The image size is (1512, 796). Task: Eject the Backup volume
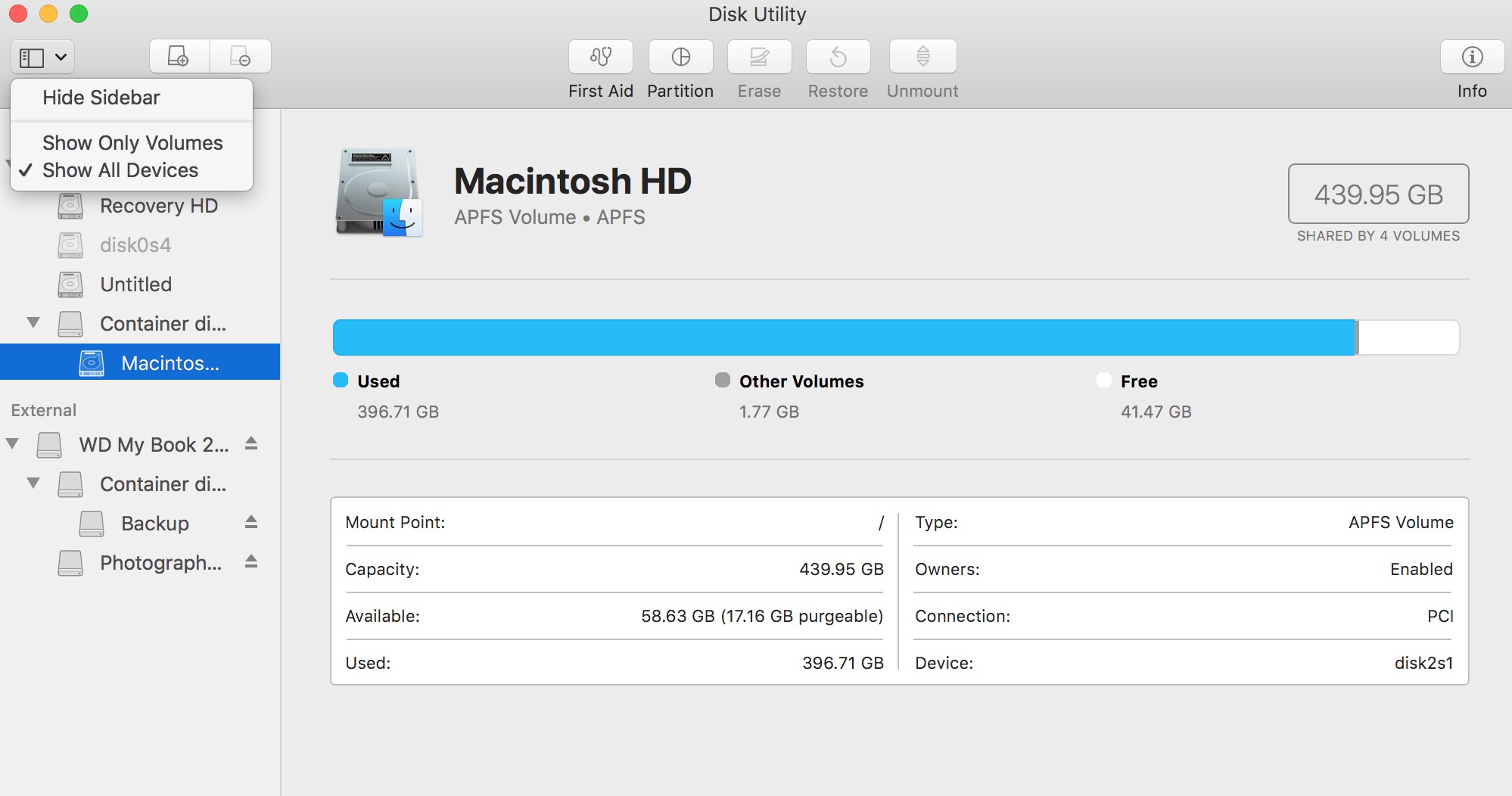[x=251, y=523]
